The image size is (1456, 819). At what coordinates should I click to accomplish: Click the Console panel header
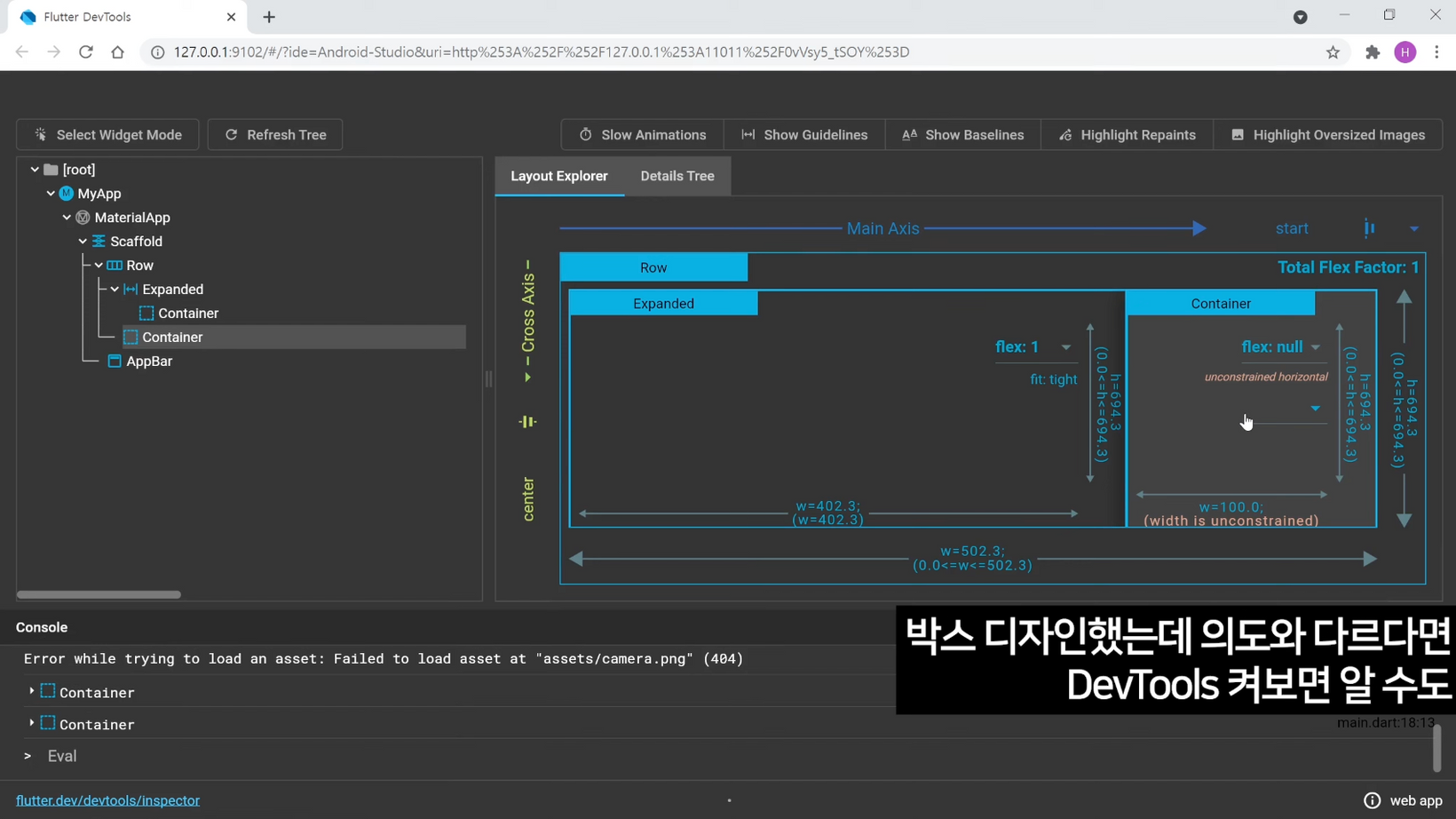pyautogui.click(x=42, y=627)
